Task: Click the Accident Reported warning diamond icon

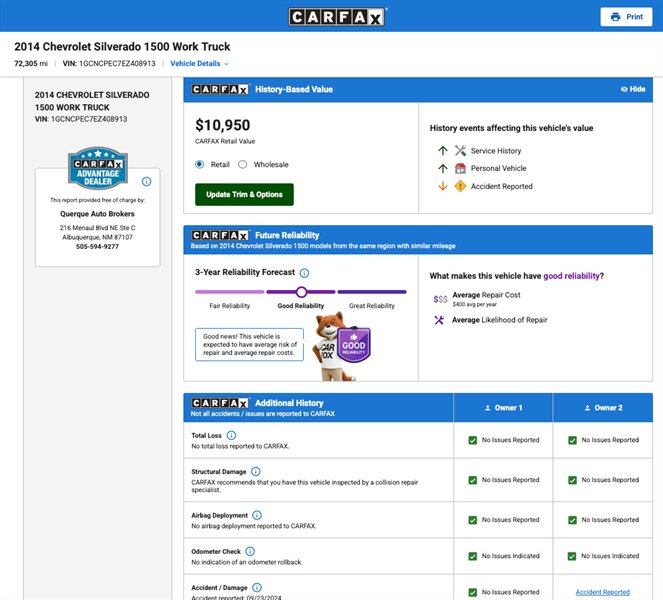Action: [460, 186]
